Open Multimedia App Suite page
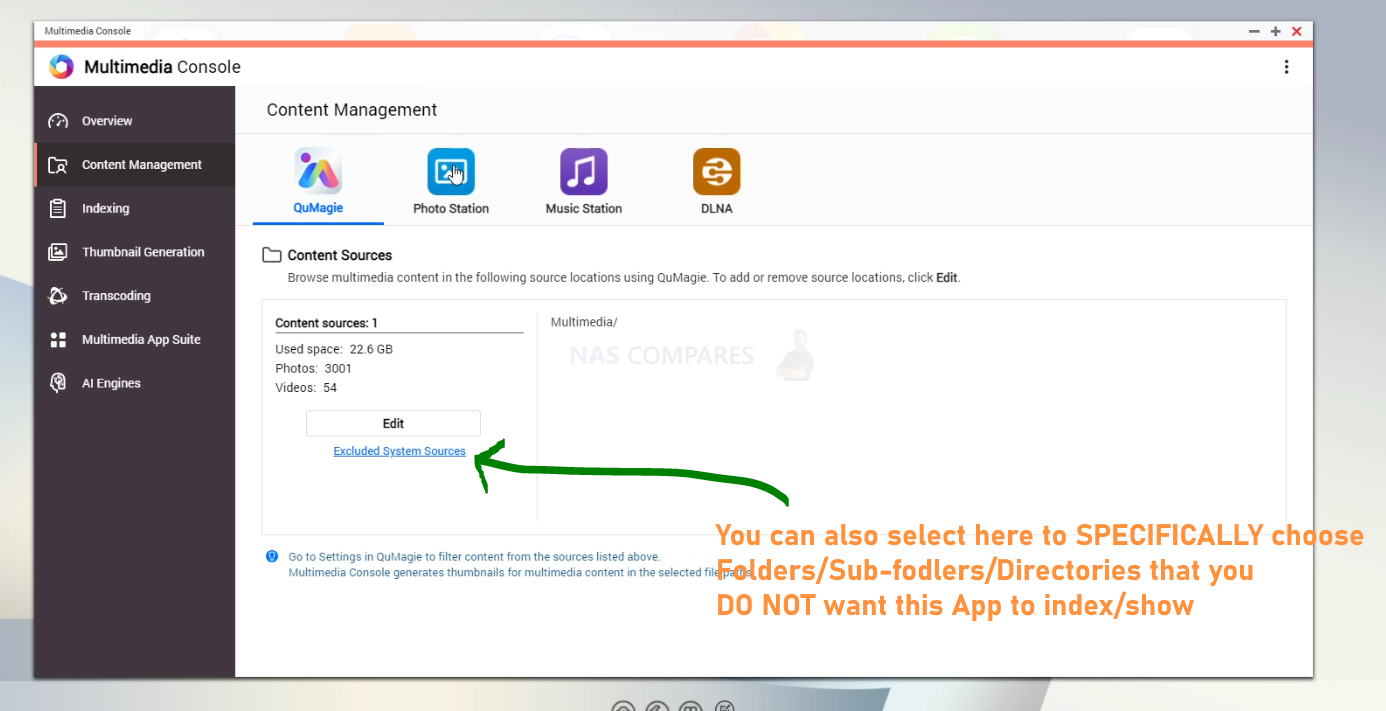Viewport: 1386px width, 711px height. pyautogui.click(x=141, y=340)
